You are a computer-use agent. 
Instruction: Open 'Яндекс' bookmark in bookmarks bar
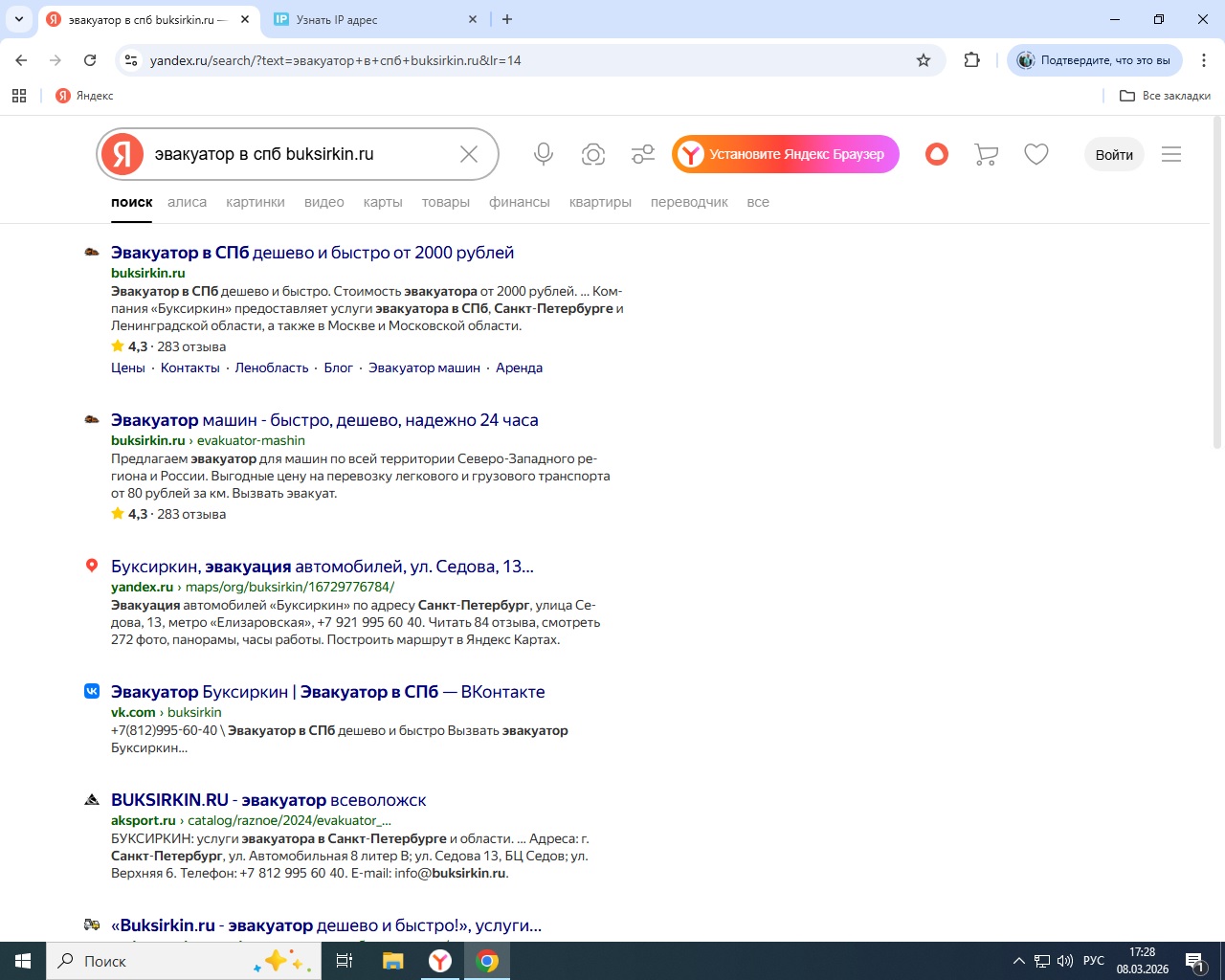(x=84, y=96)
